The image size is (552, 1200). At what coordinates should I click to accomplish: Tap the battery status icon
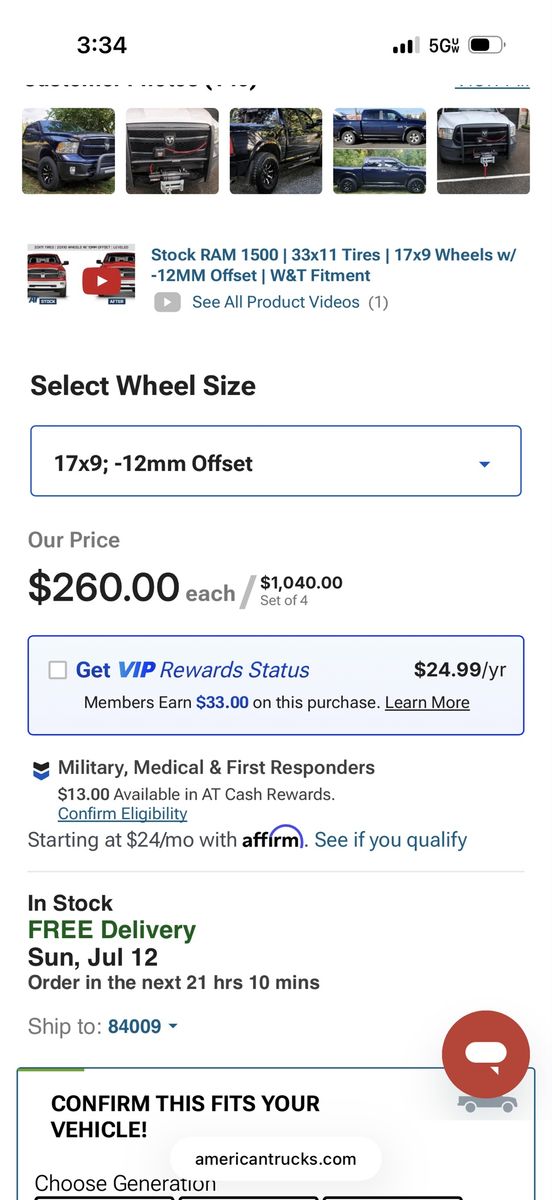tap(487, 45)
